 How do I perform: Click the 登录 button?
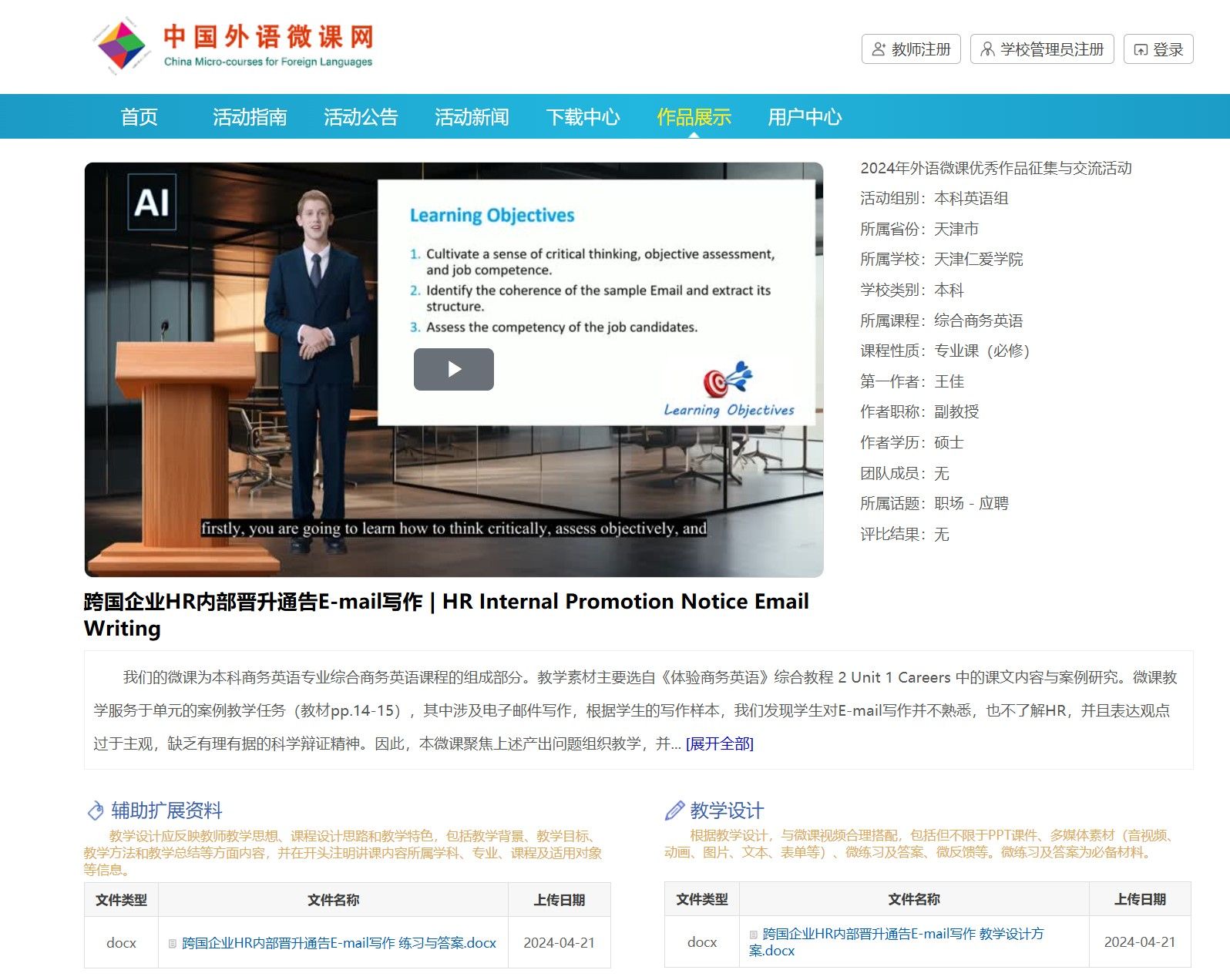1158,49
